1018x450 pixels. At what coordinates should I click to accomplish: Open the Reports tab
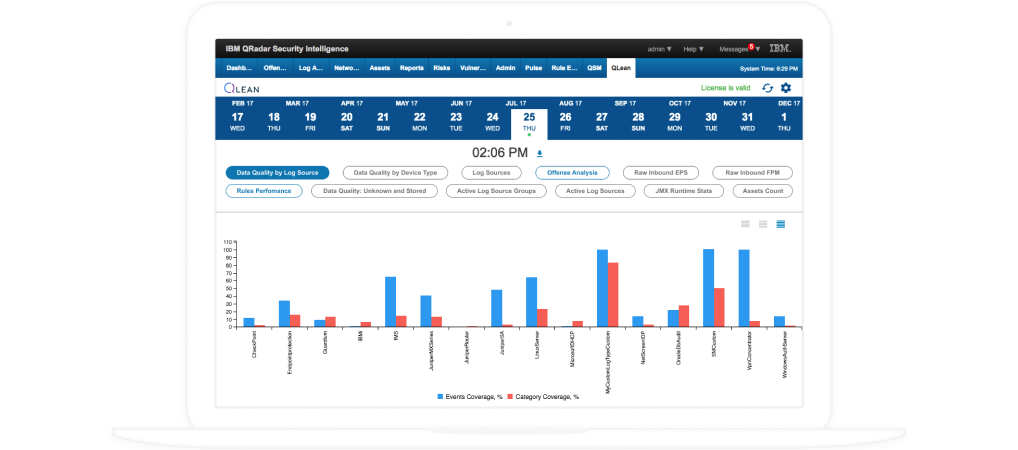[412, 68]
